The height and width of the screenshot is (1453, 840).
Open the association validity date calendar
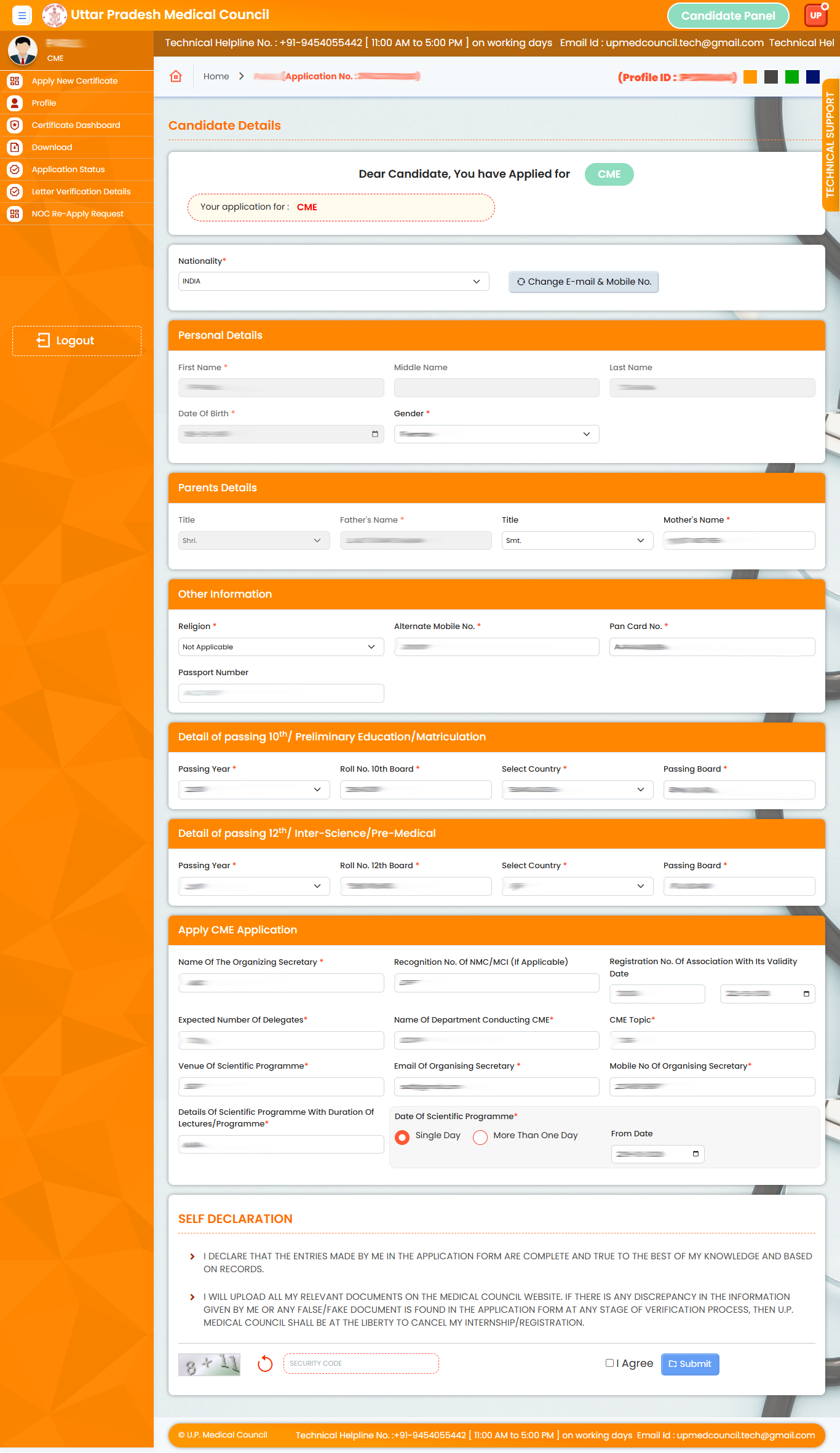pyautogui.click(x=806, y=994)
